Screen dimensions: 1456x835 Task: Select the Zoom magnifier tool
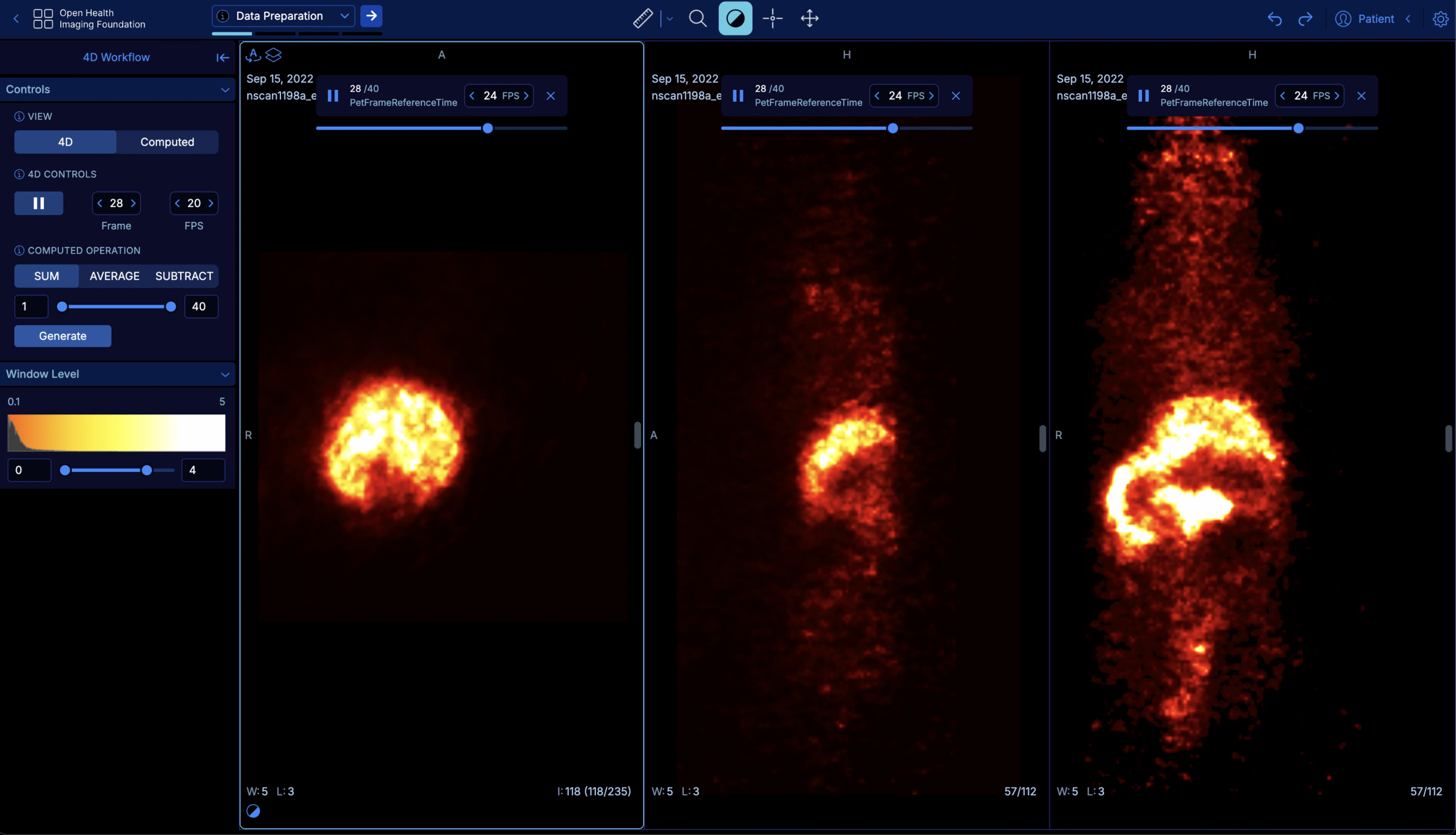(697, 18)
